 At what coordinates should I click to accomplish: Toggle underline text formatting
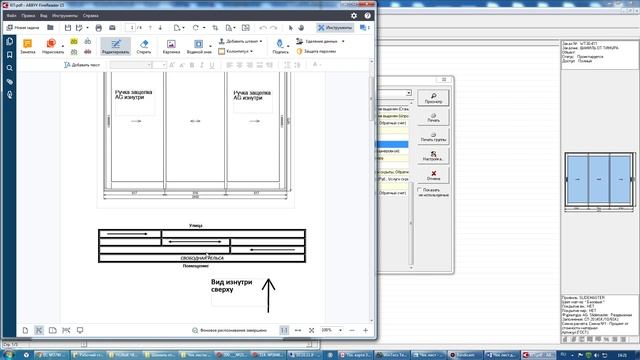(x=211, y=65)
